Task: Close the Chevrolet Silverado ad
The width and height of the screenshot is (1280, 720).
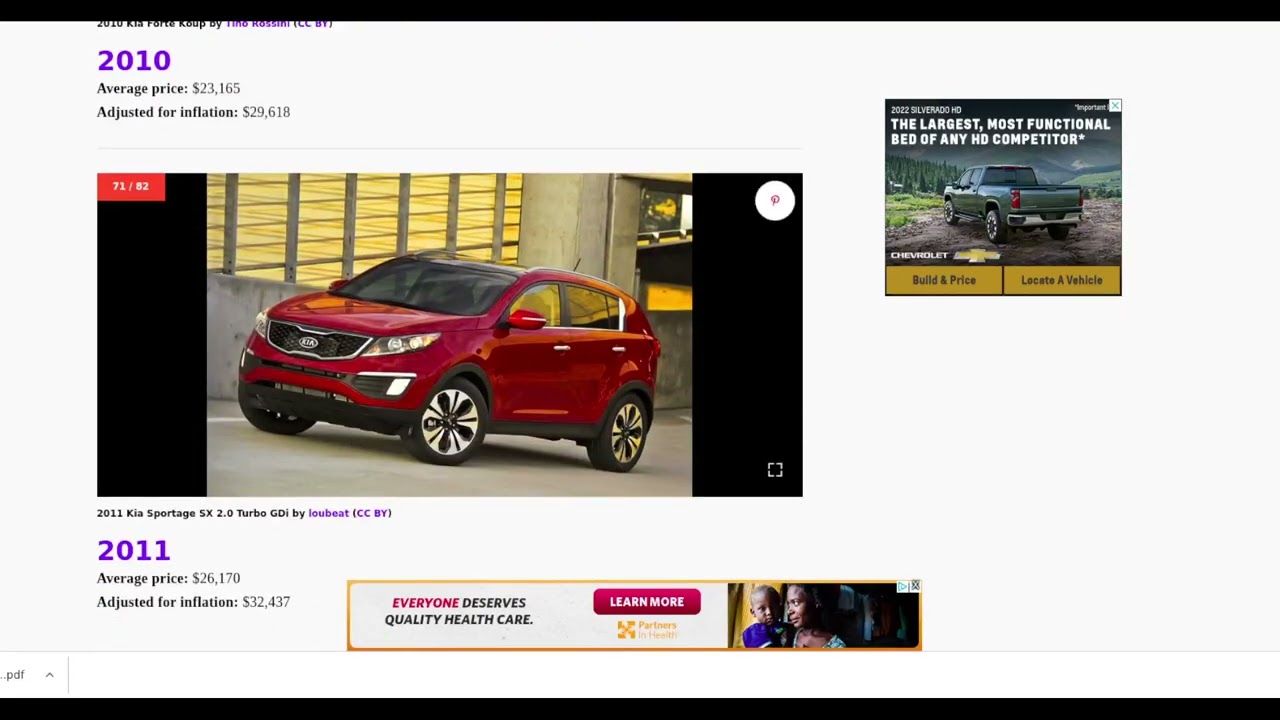Action: pyautogui.click(x=1115, y=105)
